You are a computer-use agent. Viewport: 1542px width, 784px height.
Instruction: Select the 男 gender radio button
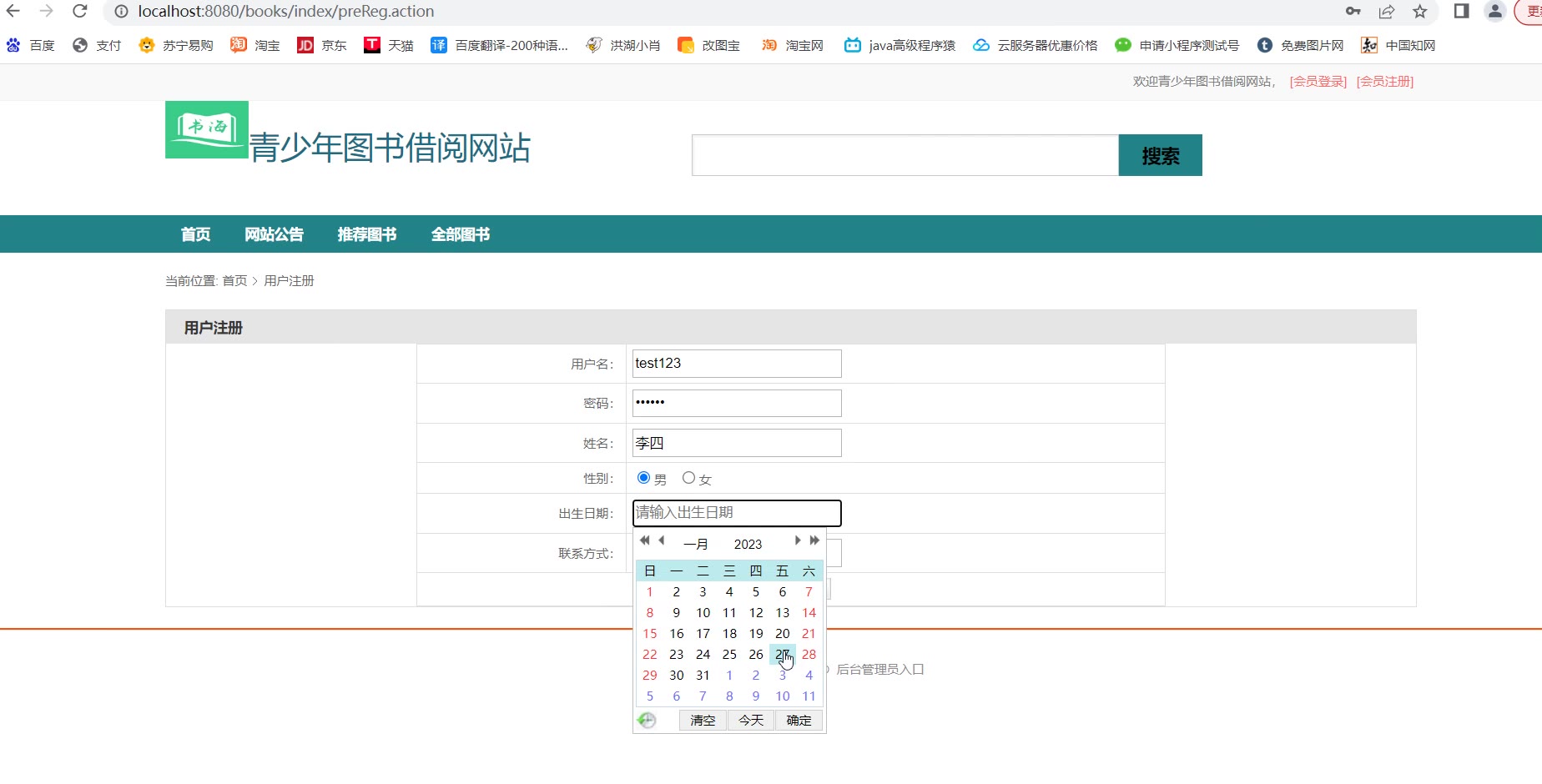(x=643, y=478)
